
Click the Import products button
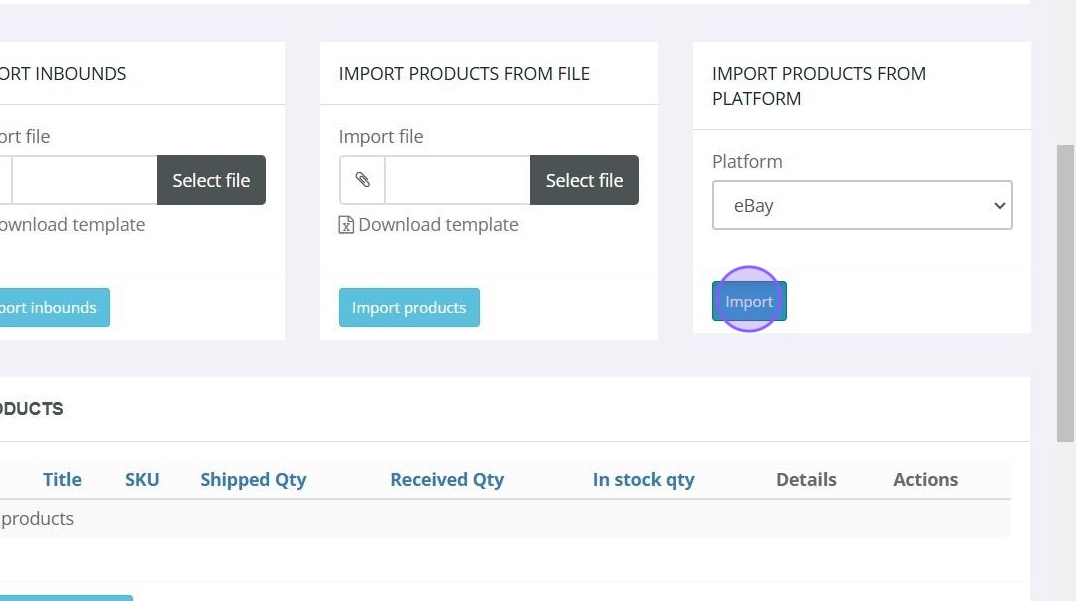[x=409, y=307]
